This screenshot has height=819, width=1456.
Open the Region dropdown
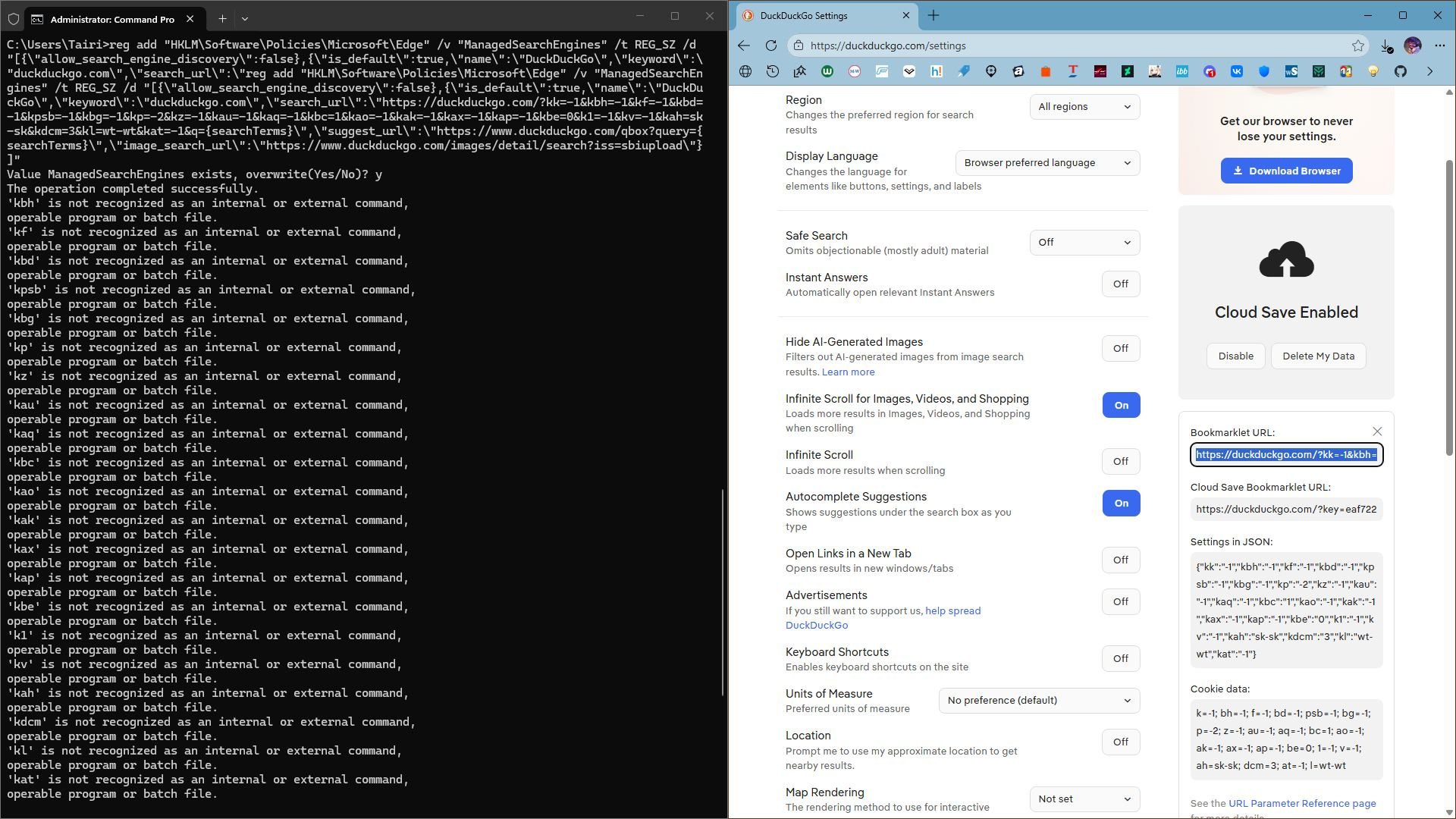point(1084,107)
